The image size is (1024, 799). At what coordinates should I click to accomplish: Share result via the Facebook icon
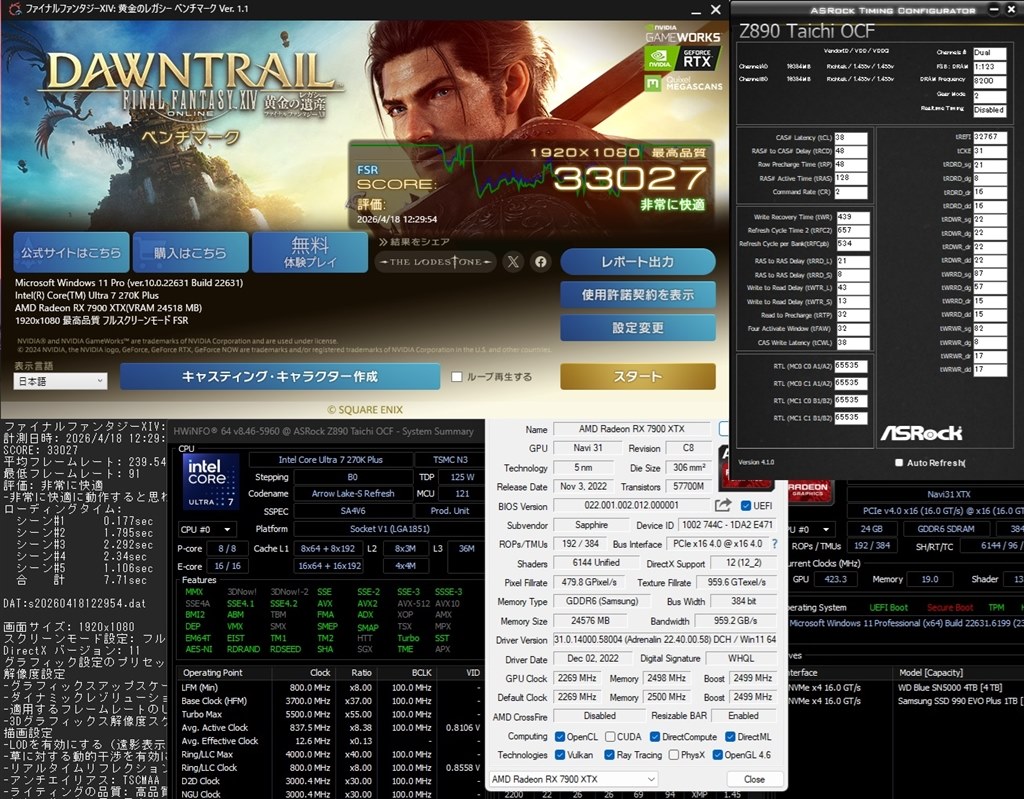click(x=541, y=262)
